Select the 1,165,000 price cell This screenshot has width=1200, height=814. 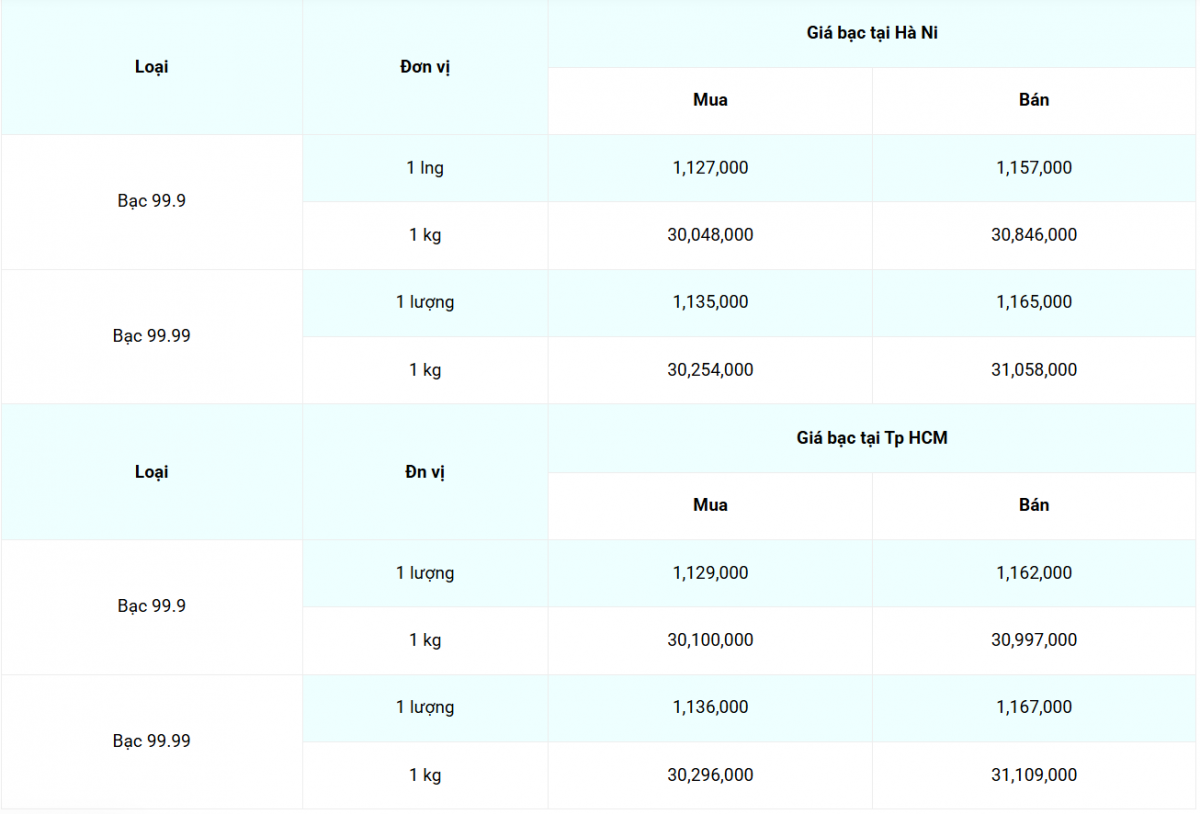(x=1034, y=302)
